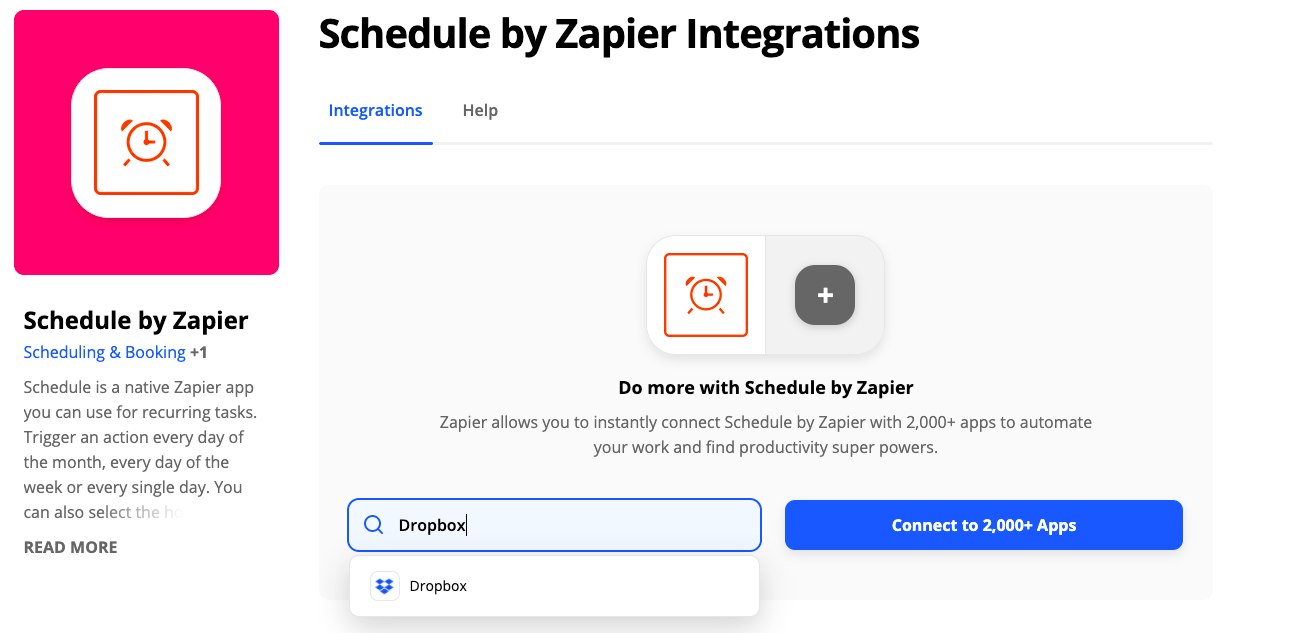
Task: Switch to the Help tab
Action: point(480,110)
